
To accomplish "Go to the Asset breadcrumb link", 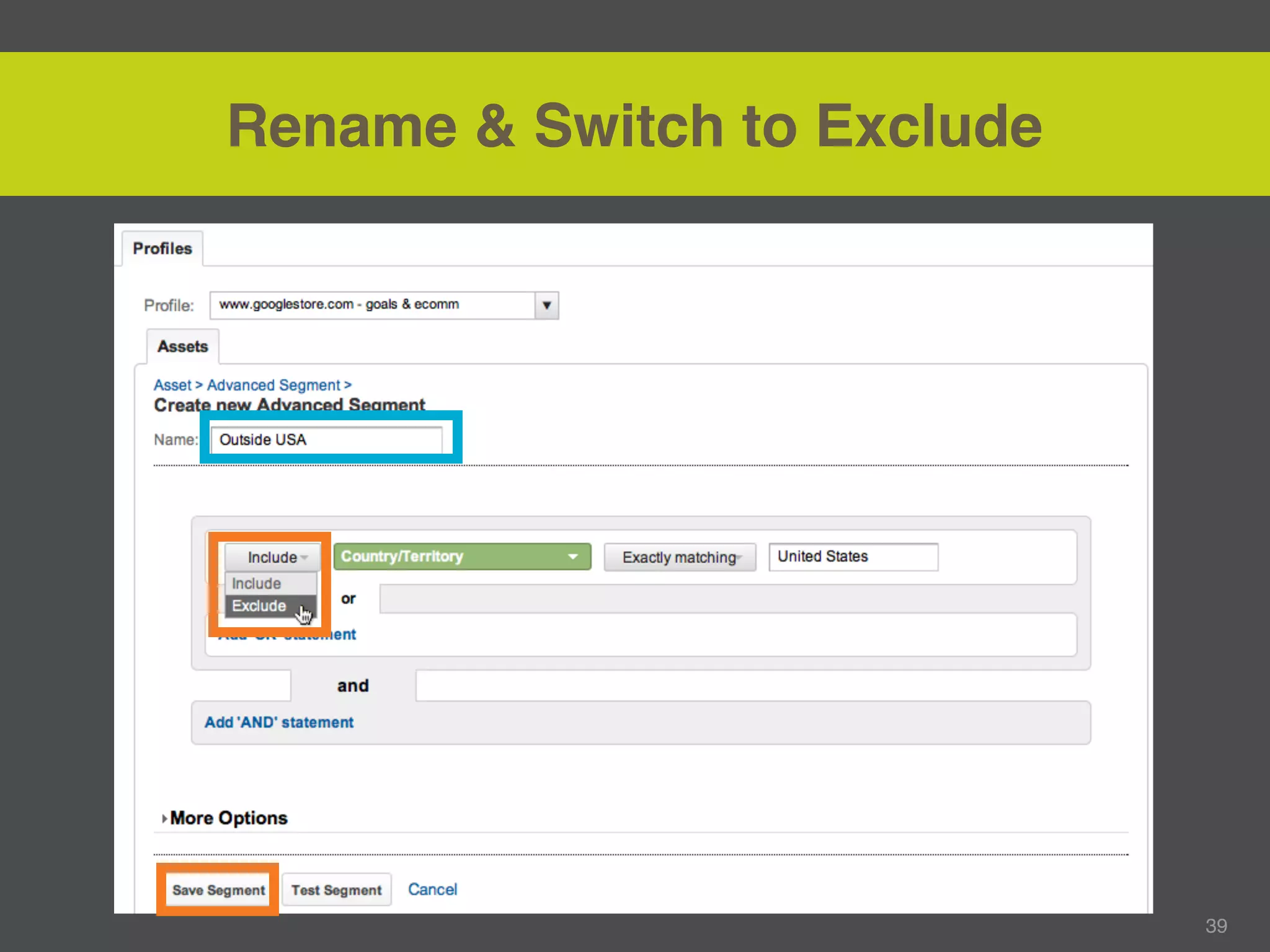I will tap(172, 385).
